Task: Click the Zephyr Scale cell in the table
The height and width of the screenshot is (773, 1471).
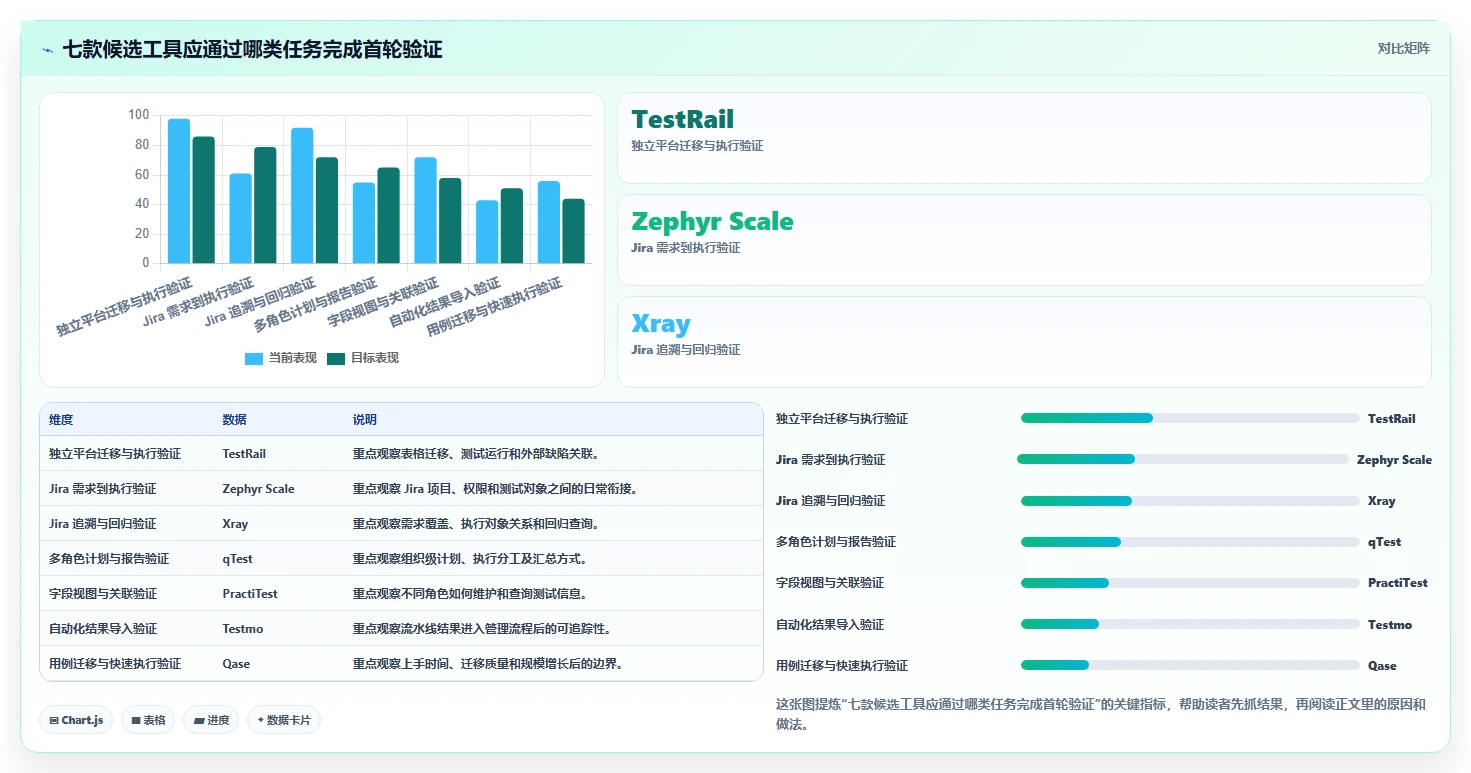Action: pos(258,489)
